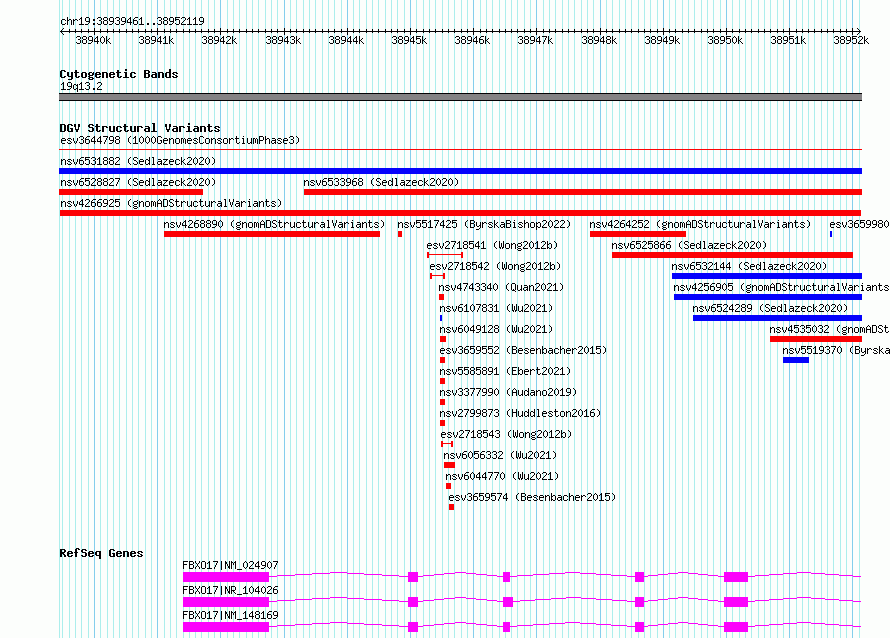Click the nsv4256905 gnomADStructuralVariants label
890x638 pixels.
click(x=782, y=287)
